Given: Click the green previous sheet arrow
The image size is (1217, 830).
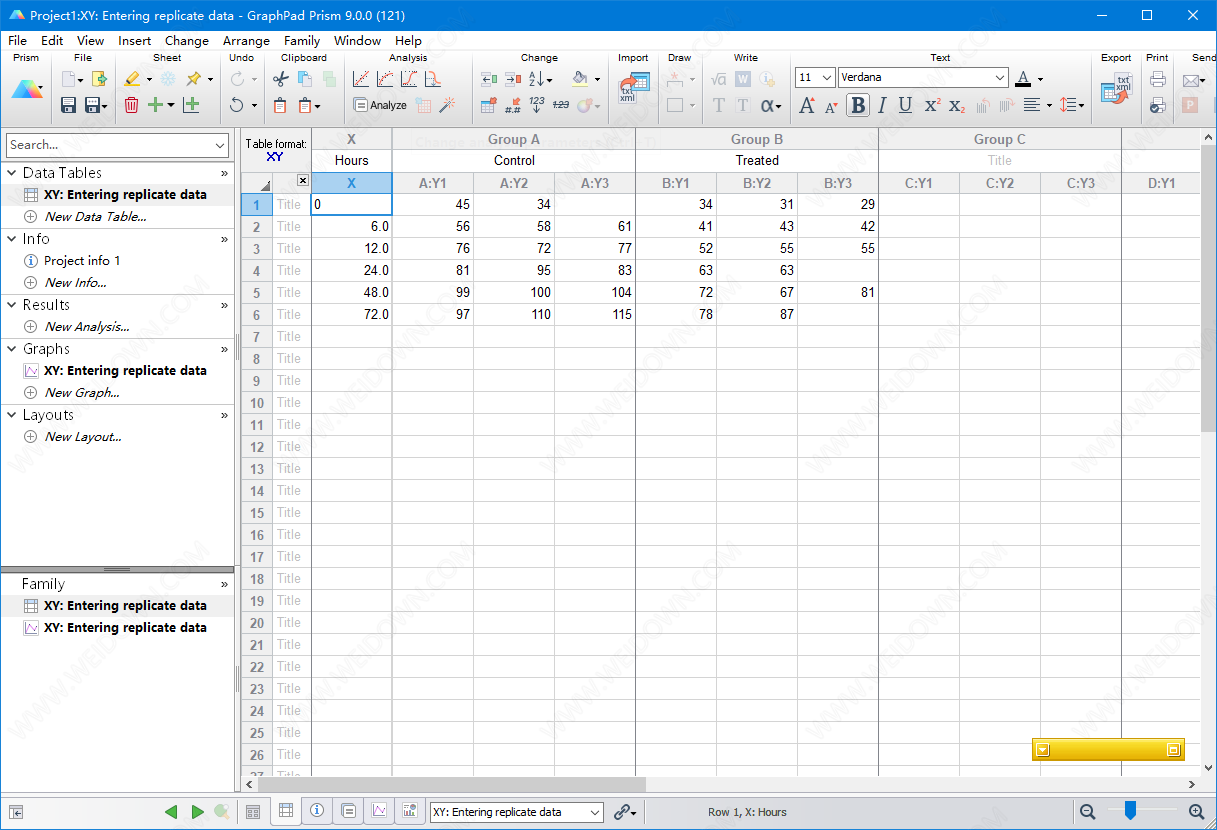Looking at the screenshot, I should pyautogui.click(x=171, y=812).
